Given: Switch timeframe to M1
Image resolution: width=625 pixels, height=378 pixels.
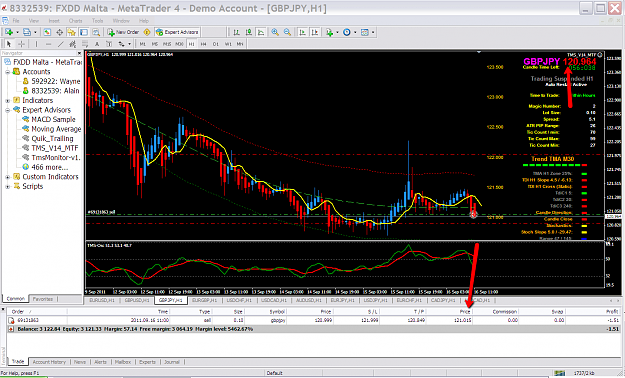Looking at the screenshot, I should coord(143,44).
